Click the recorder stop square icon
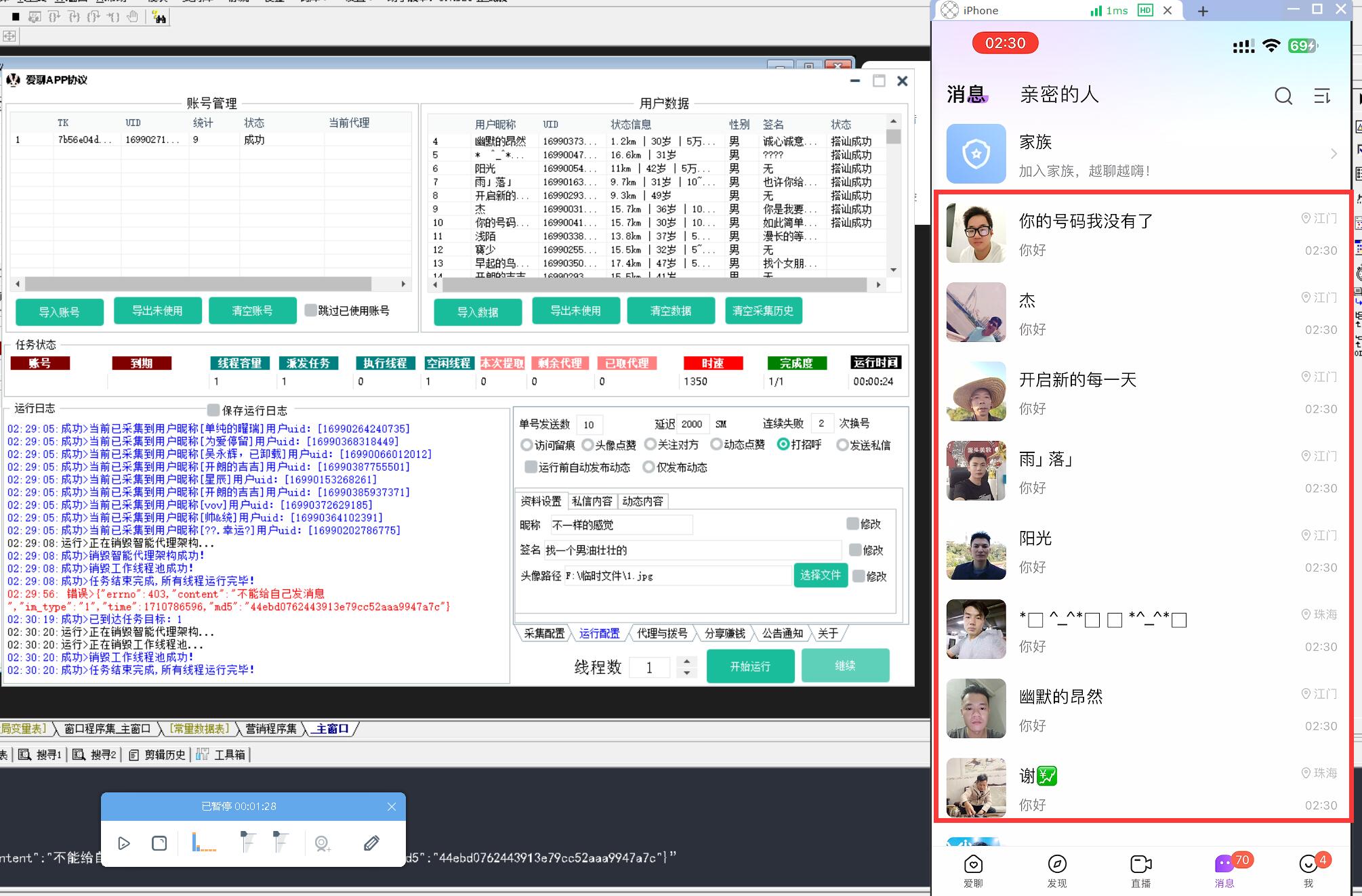This screenshot has width=1362, height=896. click(159, 843)
